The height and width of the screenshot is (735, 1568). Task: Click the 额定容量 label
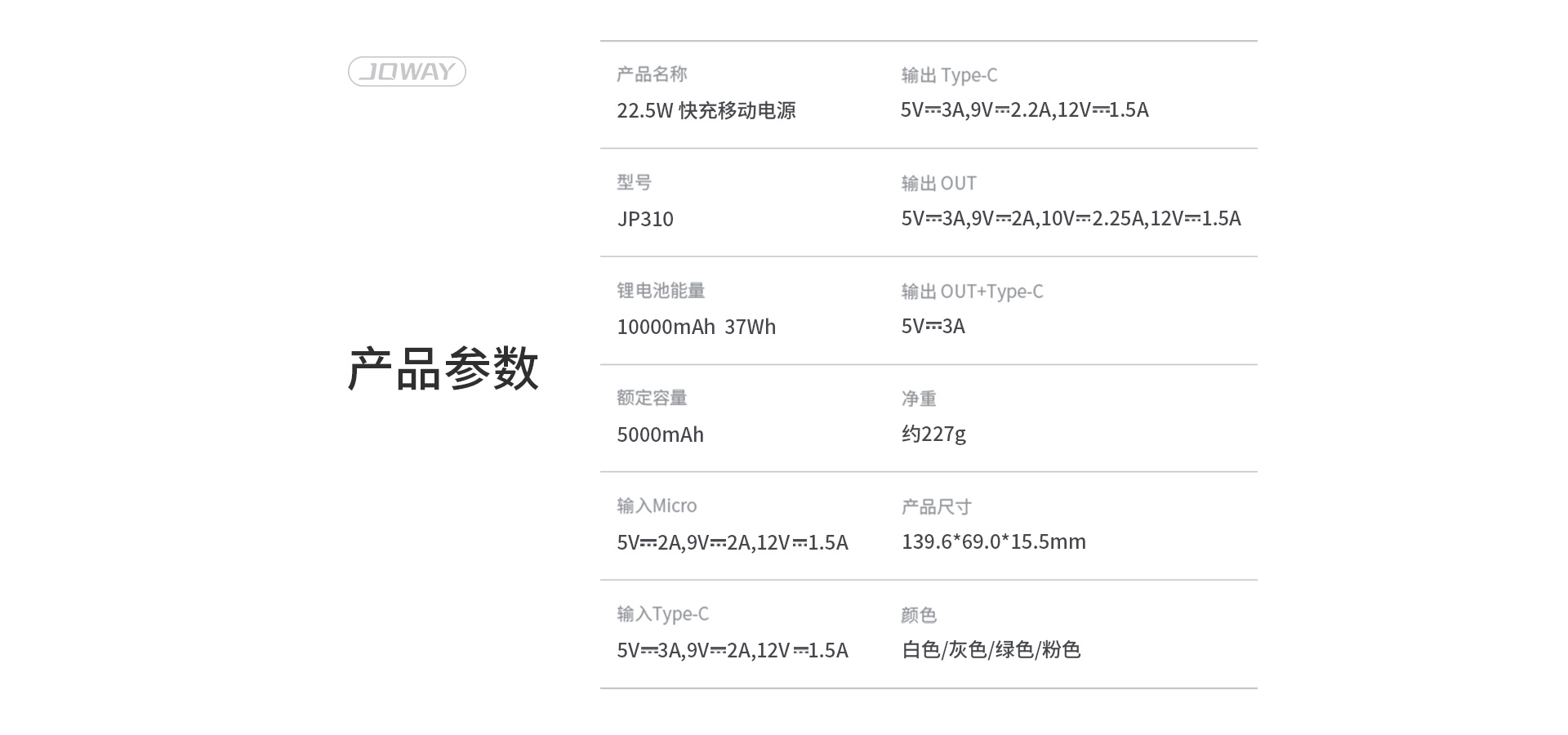click(652, 398)
